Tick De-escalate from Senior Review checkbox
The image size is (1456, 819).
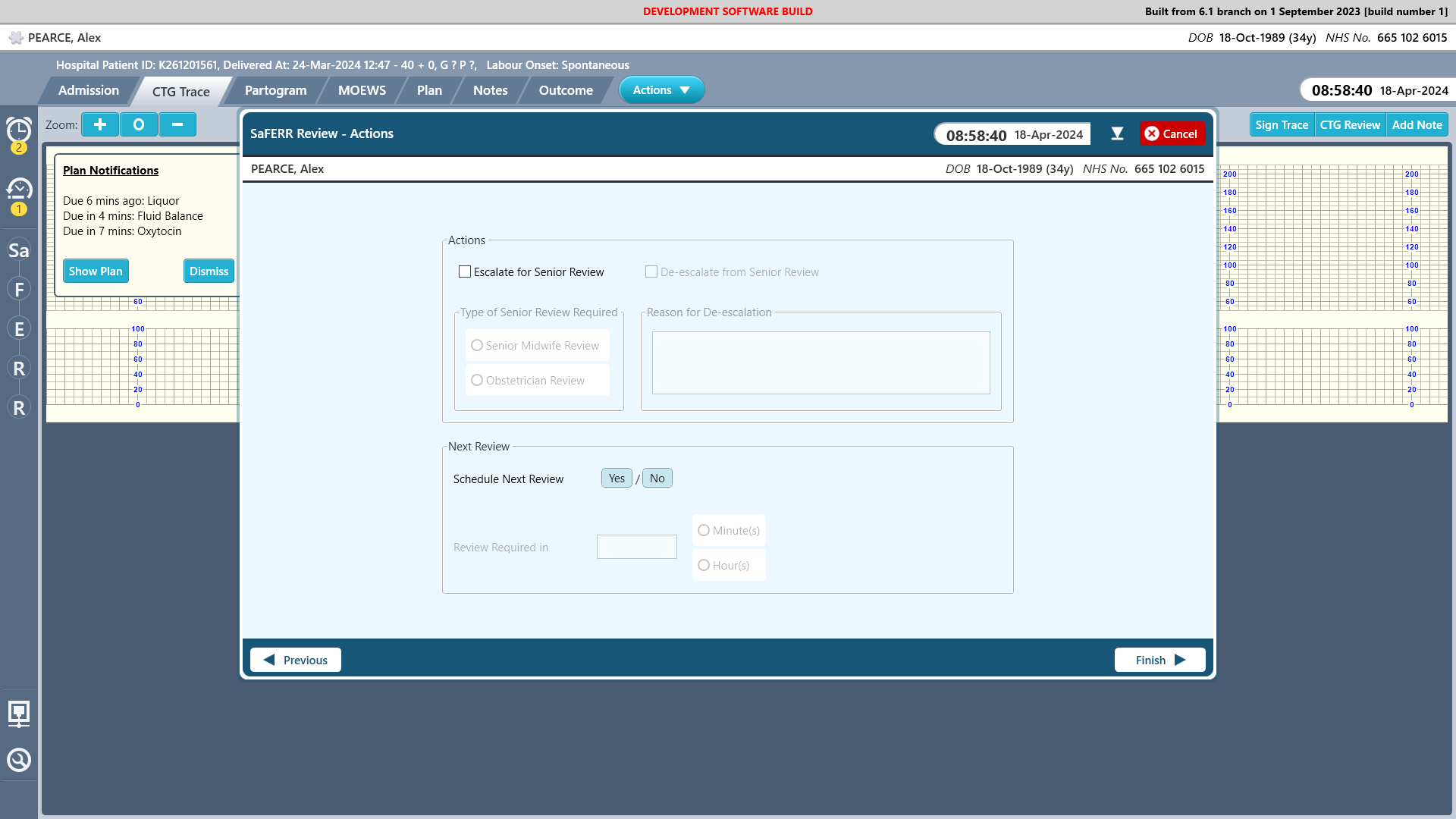[x=651, y=271]
